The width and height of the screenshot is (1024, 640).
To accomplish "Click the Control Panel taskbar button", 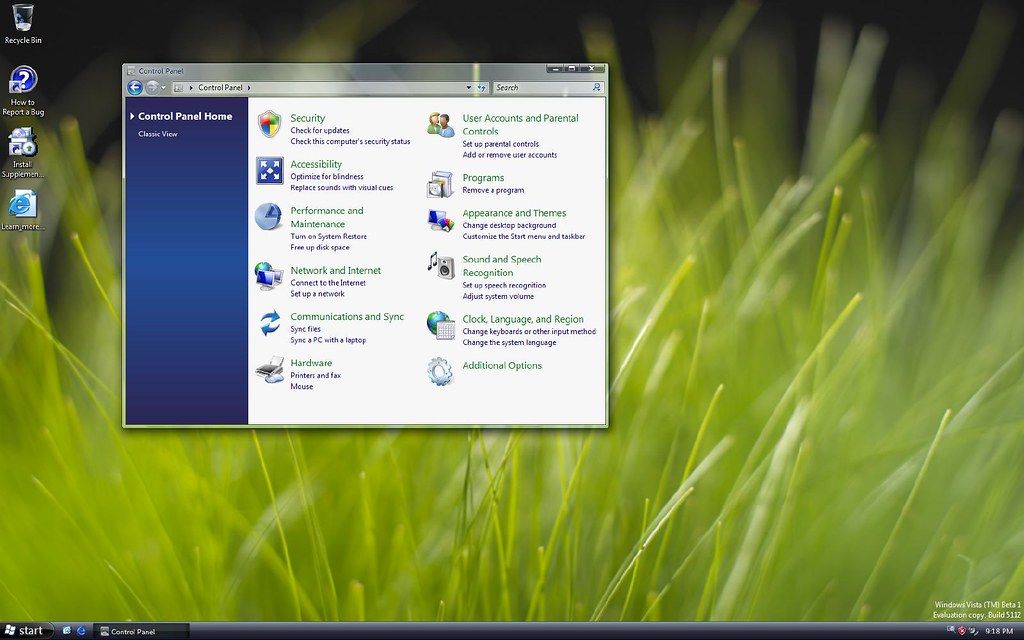I will point(141,632).
